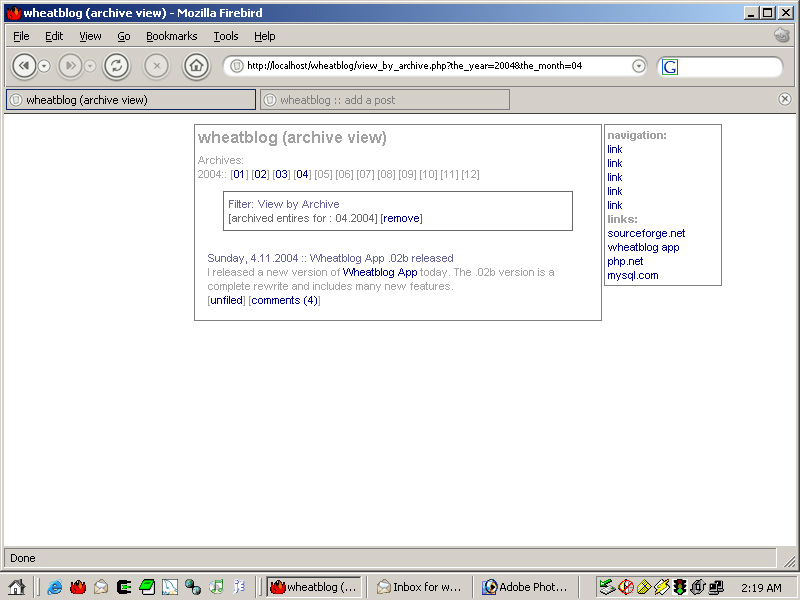Click the Stop loading icon
Screen dimensions: 800x600
(156, 66)
